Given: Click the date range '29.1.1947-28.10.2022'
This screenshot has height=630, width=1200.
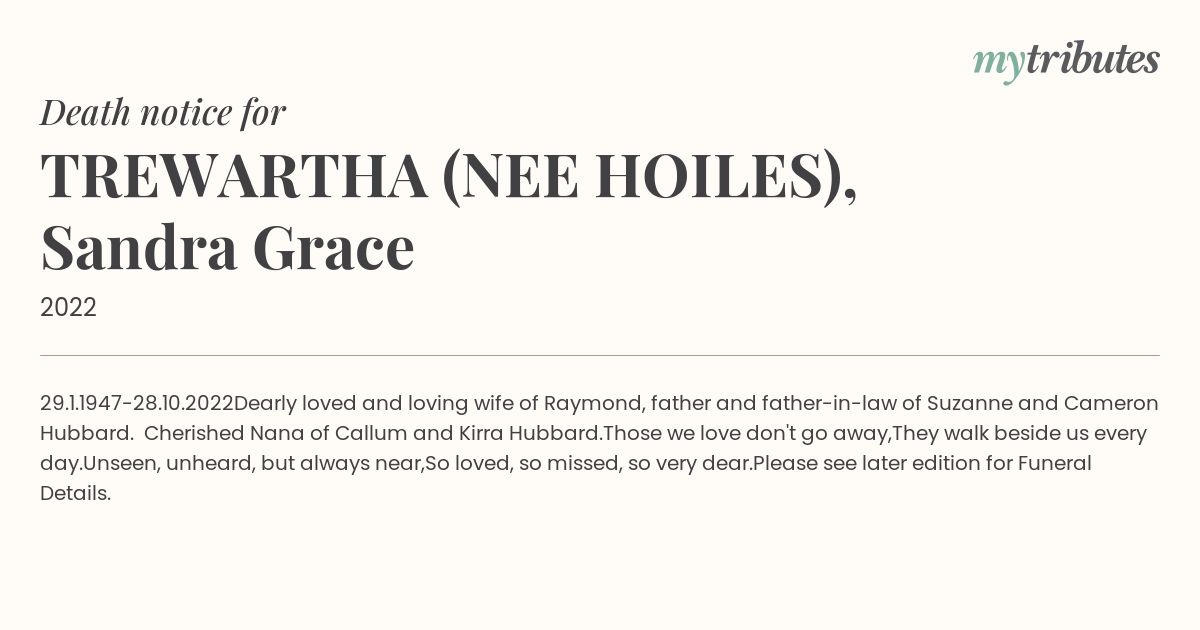Looking at the screenshot, I should [136, 404].
